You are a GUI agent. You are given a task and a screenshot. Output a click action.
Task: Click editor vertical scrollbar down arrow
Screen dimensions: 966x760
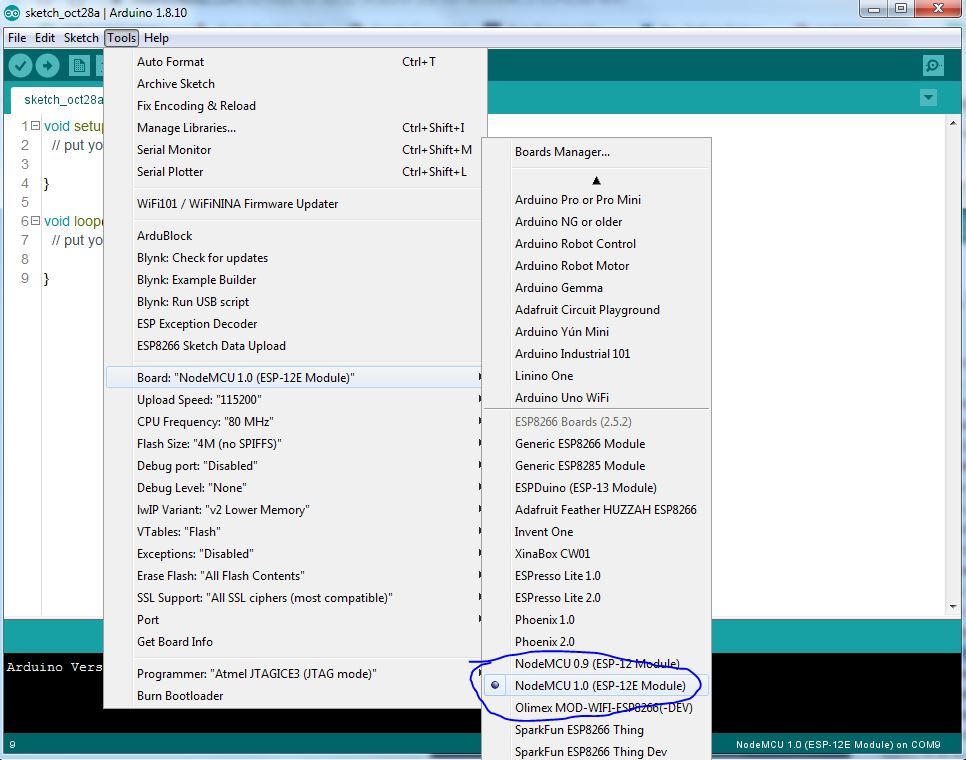click(x=953, y=608)
